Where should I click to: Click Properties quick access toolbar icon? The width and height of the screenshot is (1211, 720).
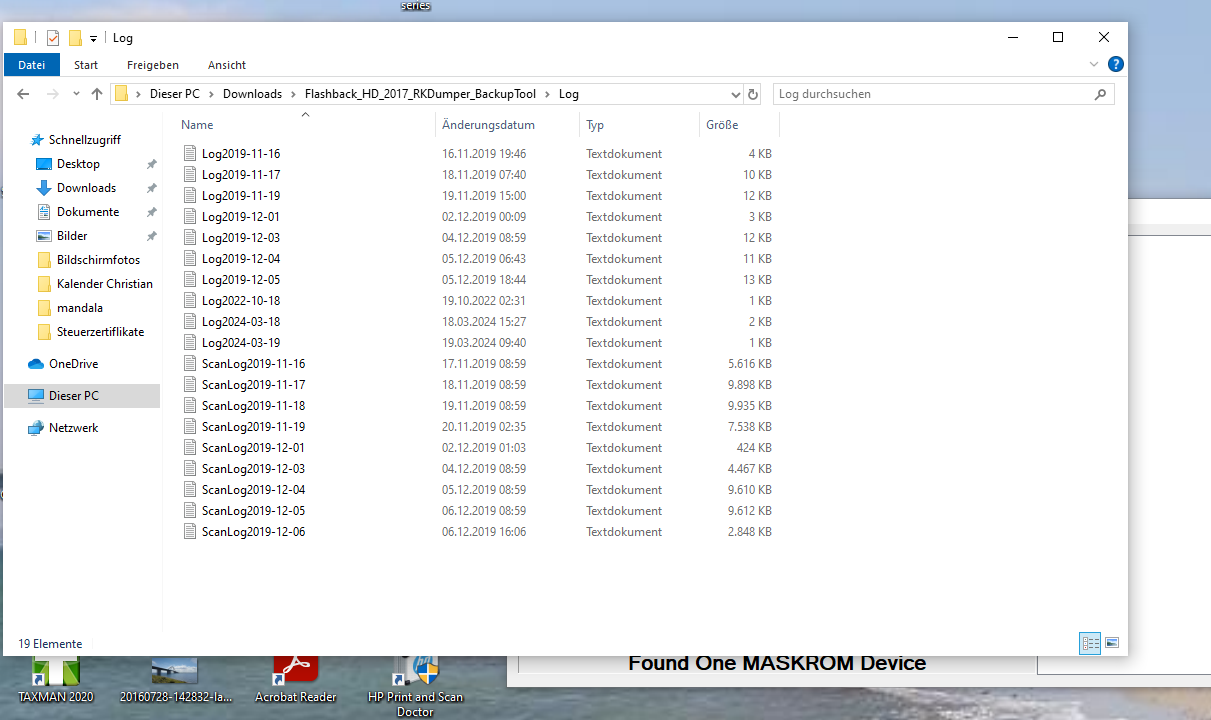click(53, 38)
